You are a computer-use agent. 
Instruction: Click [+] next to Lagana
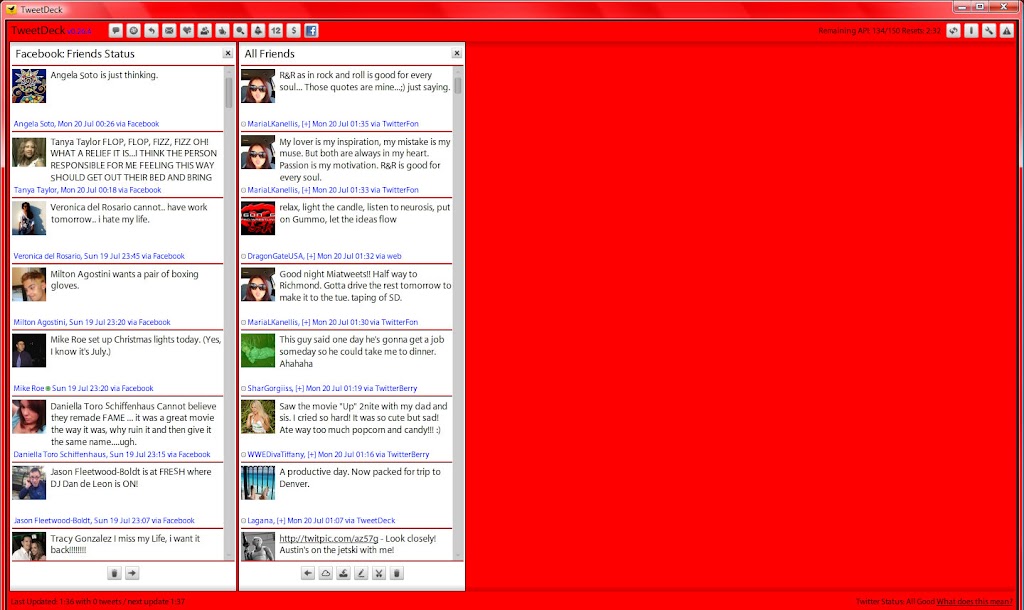(x=281, y=521)
